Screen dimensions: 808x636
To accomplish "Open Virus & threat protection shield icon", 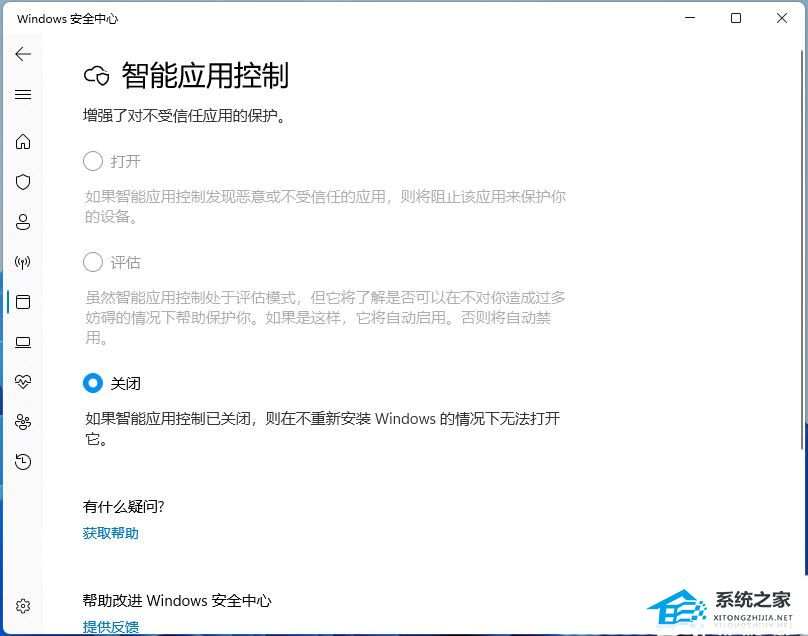I will pos(23,181).
